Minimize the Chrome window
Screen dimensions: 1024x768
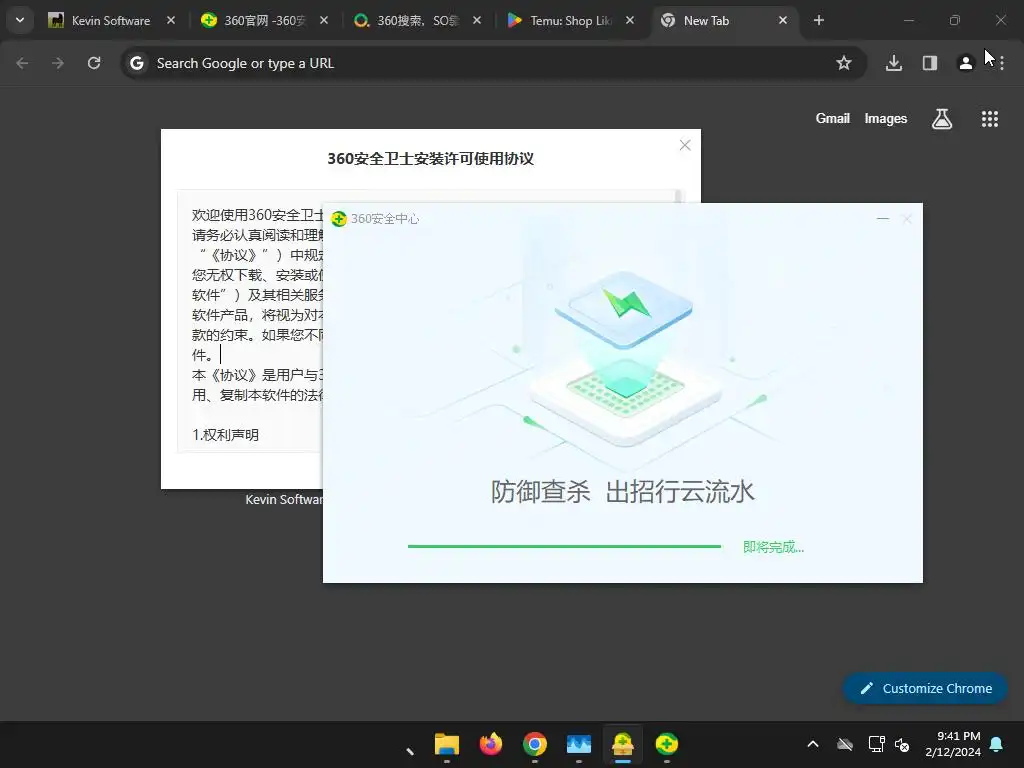(908, 20)
